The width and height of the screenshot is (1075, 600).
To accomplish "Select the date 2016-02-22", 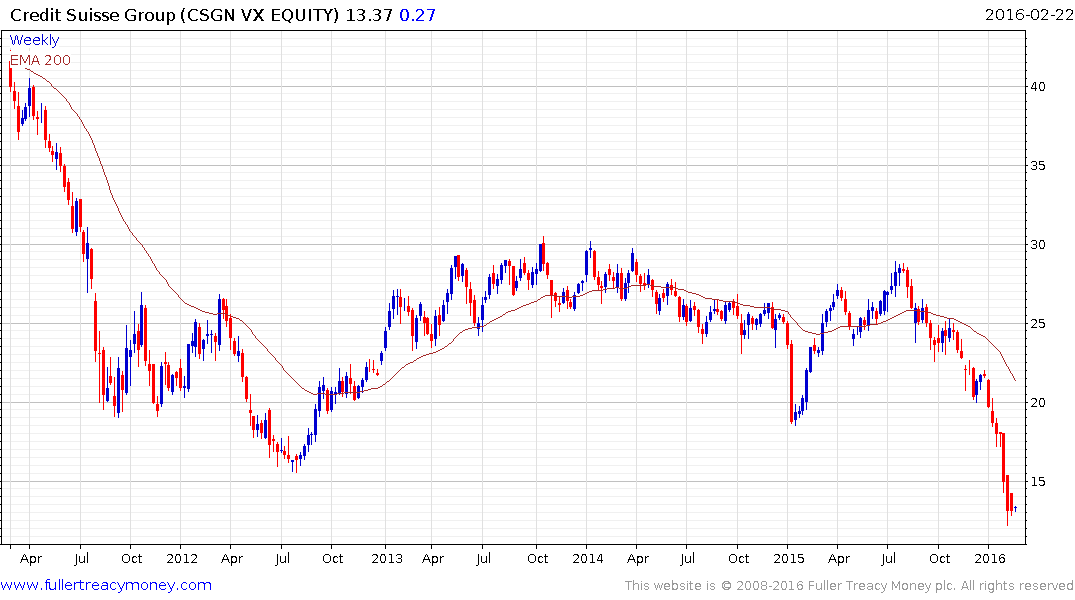I will click(x=1028, y=15).
